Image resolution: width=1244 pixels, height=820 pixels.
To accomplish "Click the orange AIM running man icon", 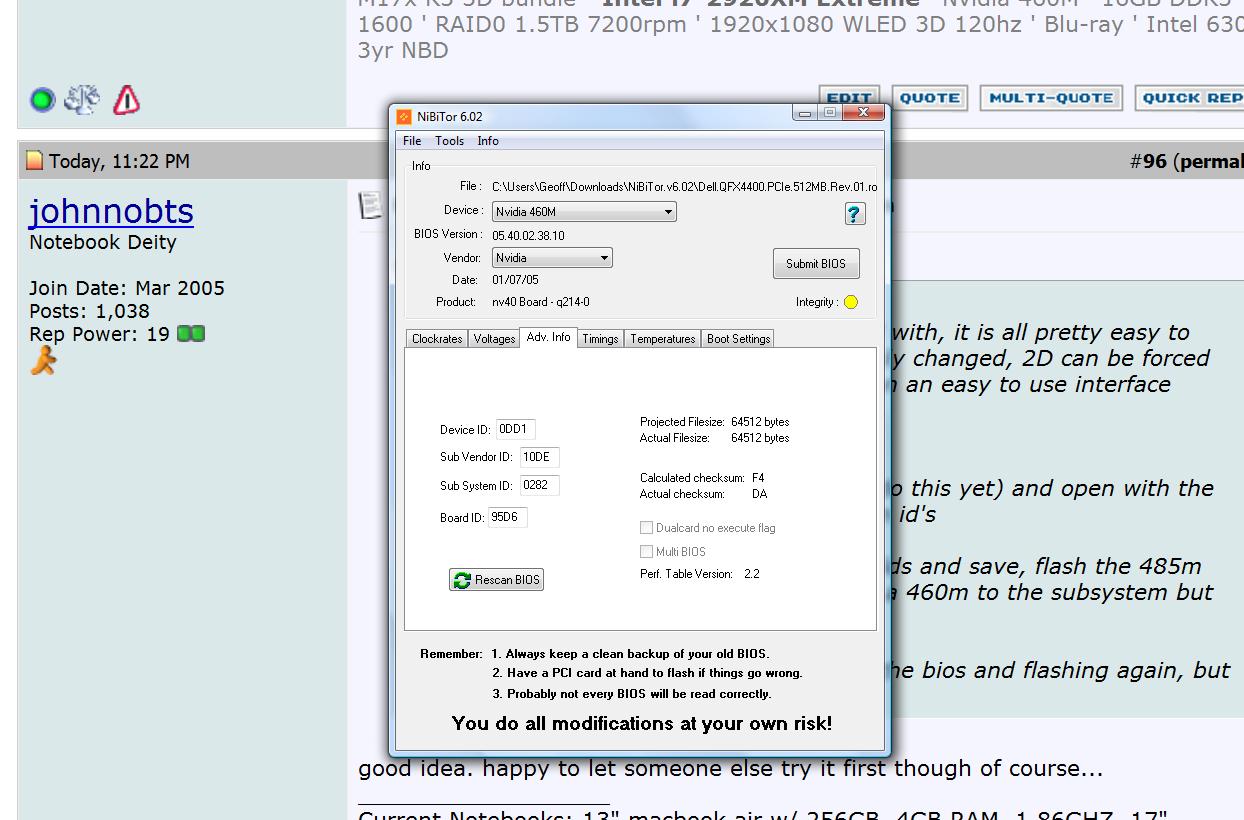I will coord(43,361).
